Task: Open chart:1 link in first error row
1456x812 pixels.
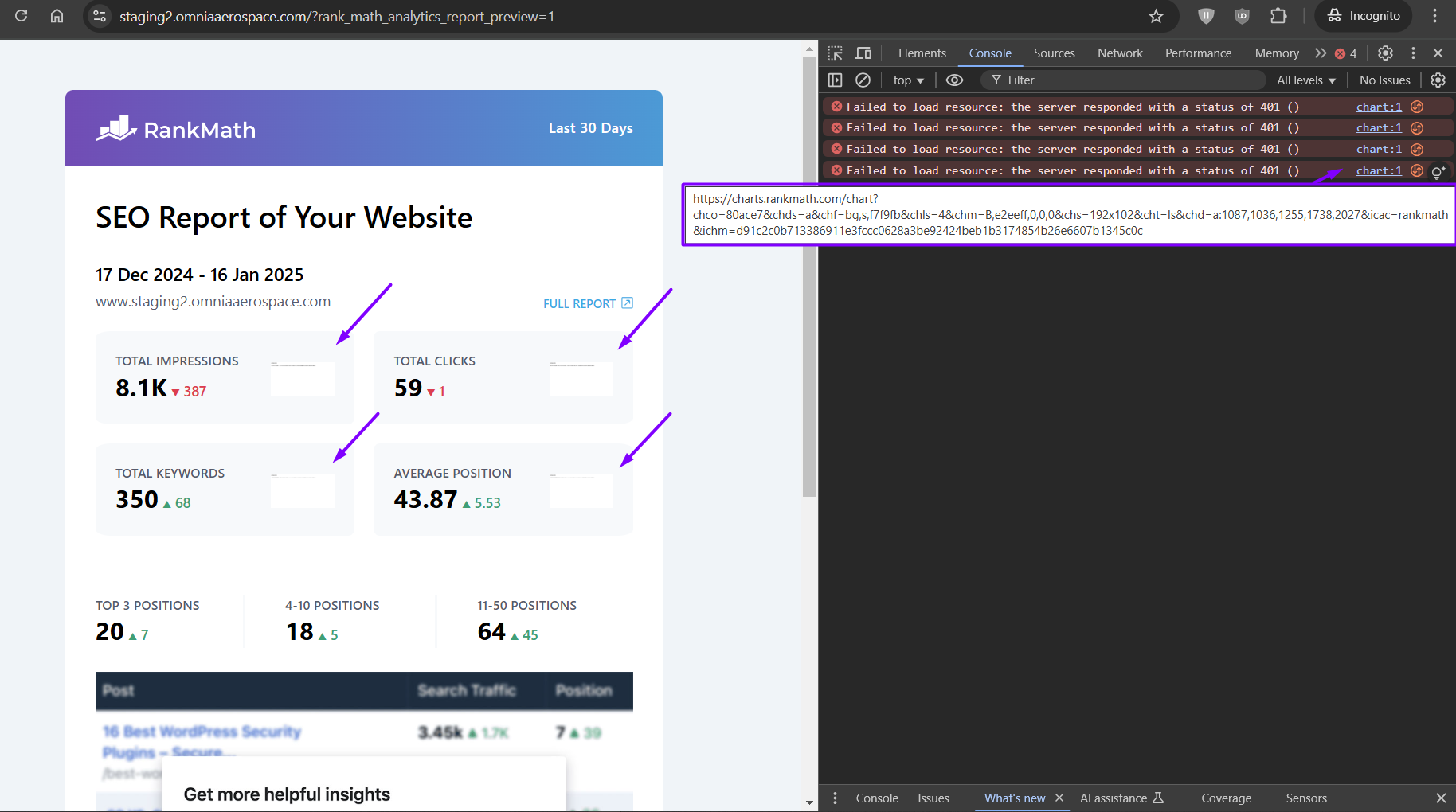Action: click(1379, 107)
